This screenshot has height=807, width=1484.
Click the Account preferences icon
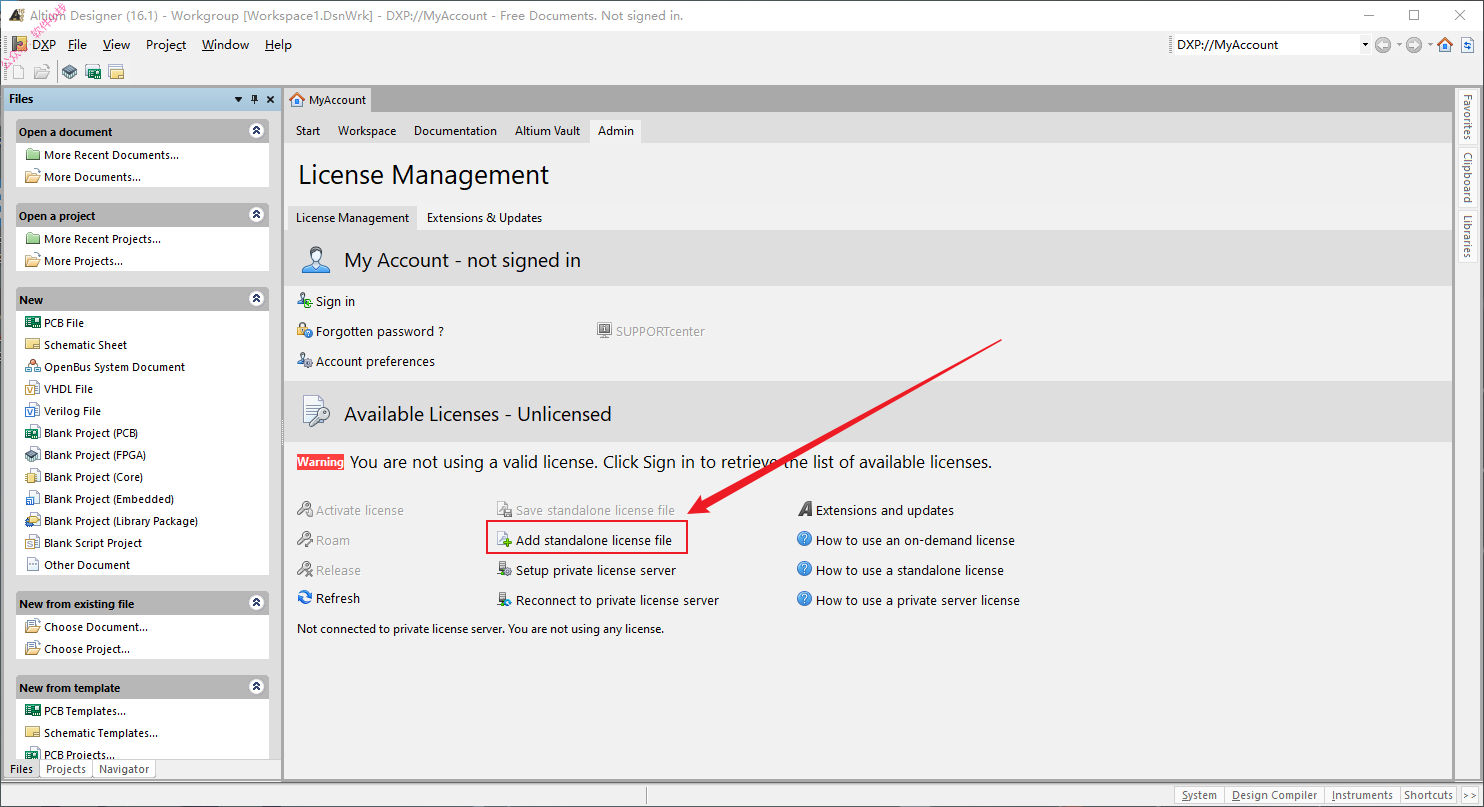(x=305, y=361)
